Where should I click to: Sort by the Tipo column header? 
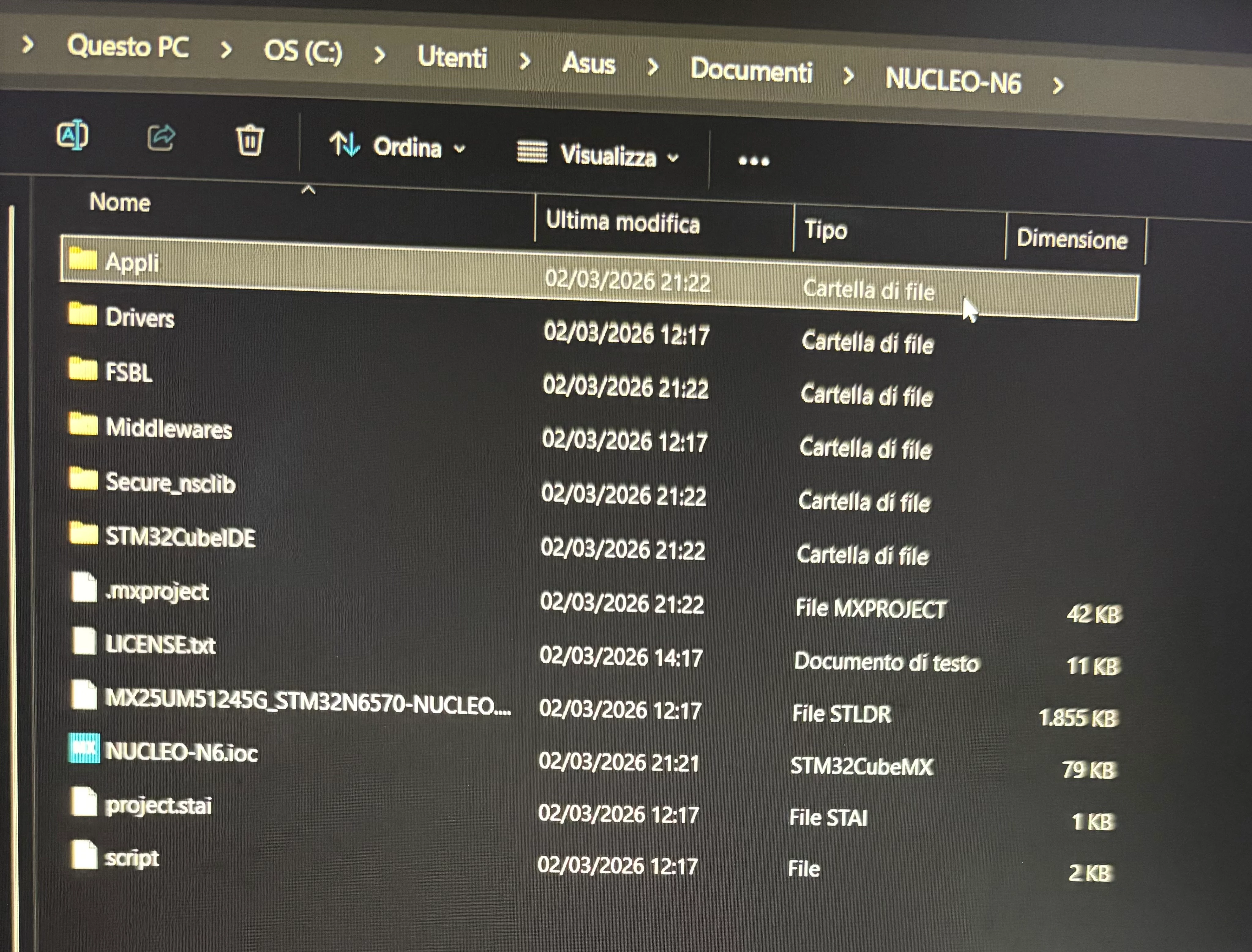pyautogui.click(x=826, y=231)
